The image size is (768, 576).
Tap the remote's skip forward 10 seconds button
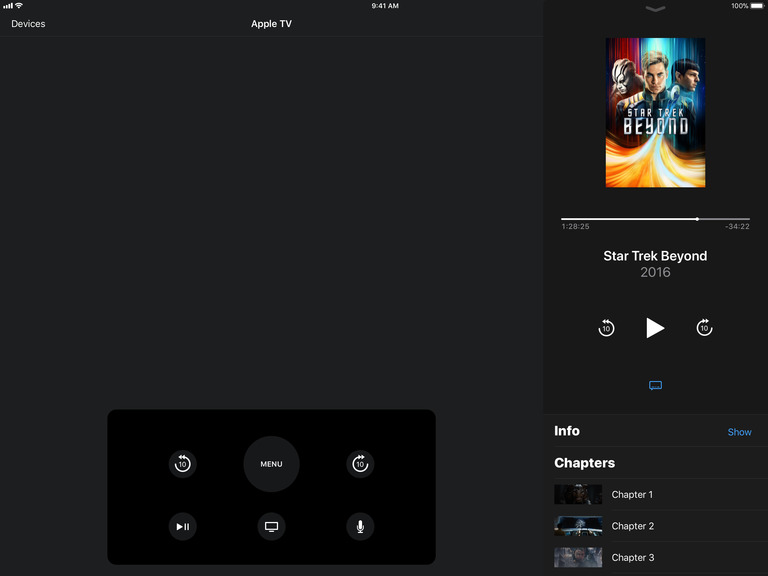(x=360, y=463)
